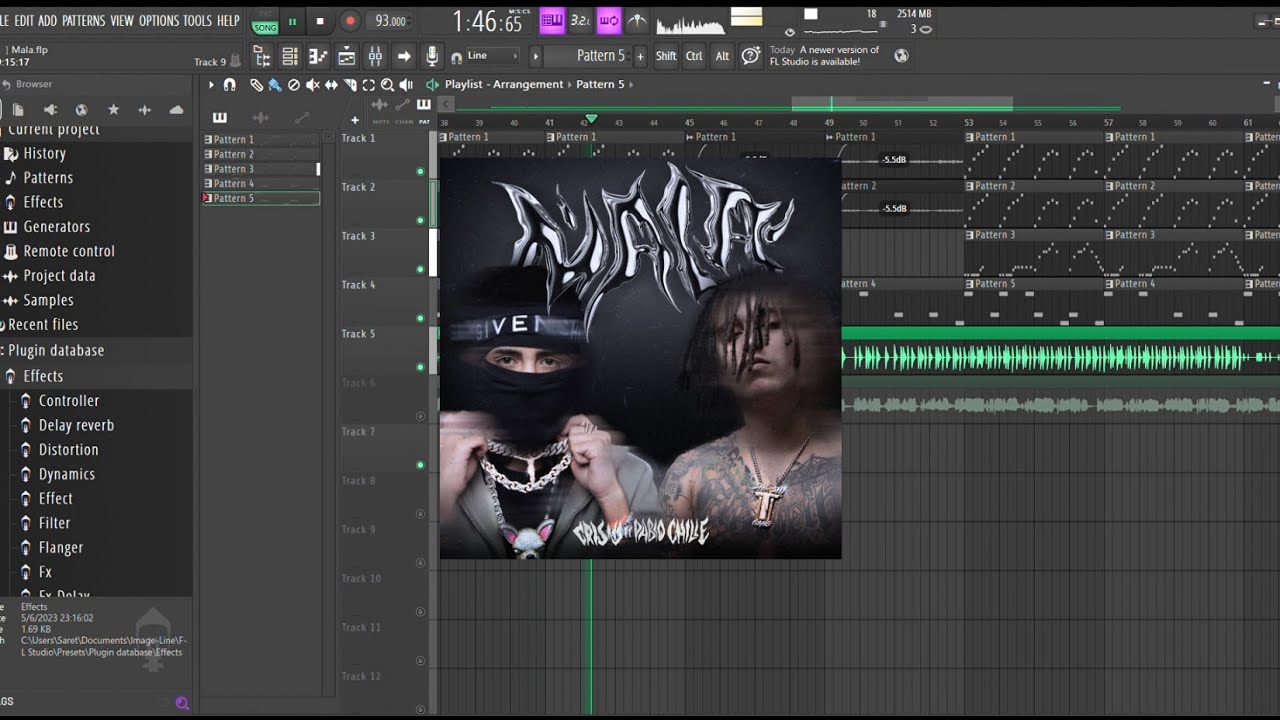Open the TOOLS menu
Viewport: 1280px width, 720px height.
(x=197, y=20)
